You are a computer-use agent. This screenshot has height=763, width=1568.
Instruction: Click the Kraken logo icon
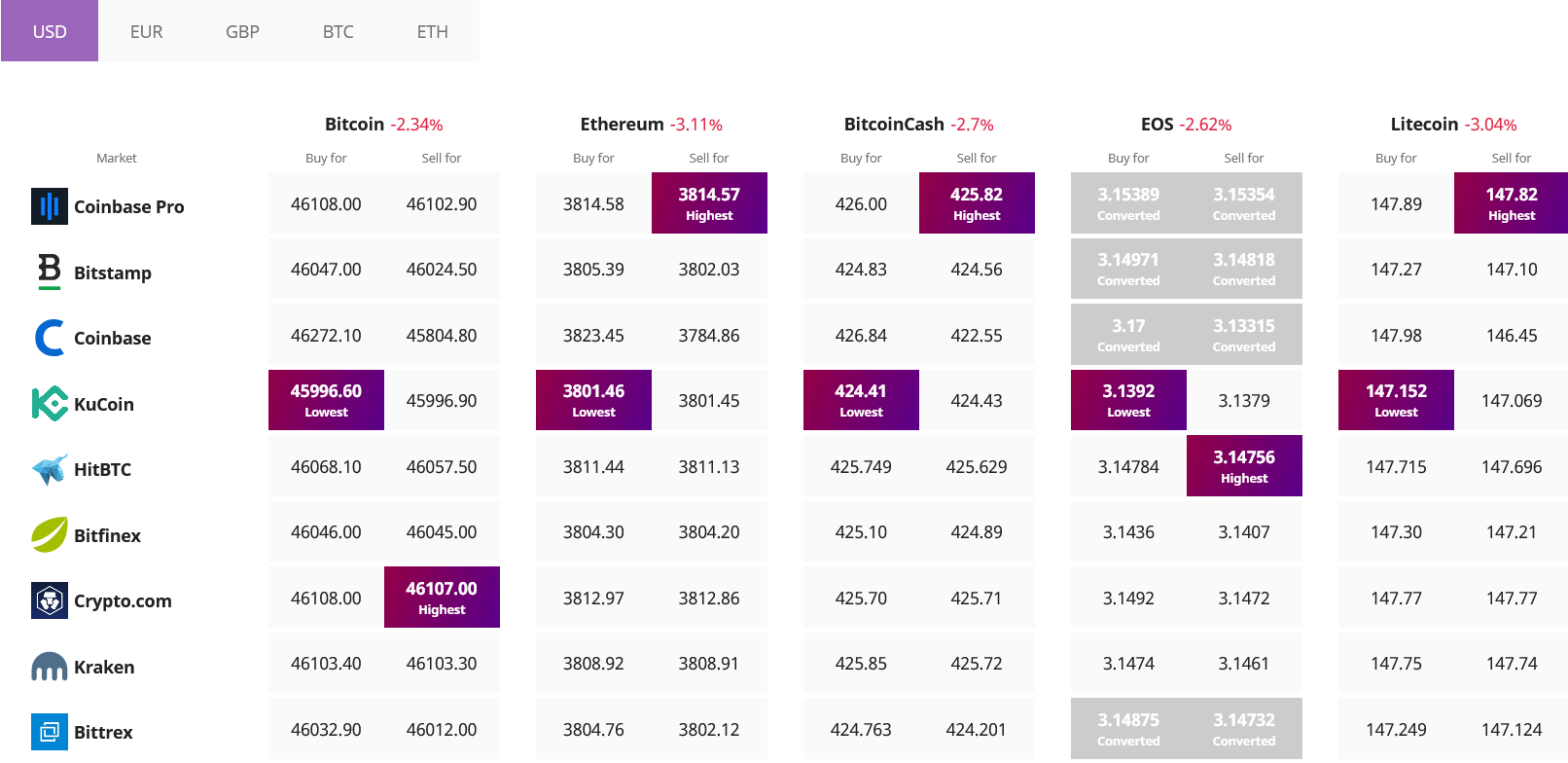tap(50, 667)
